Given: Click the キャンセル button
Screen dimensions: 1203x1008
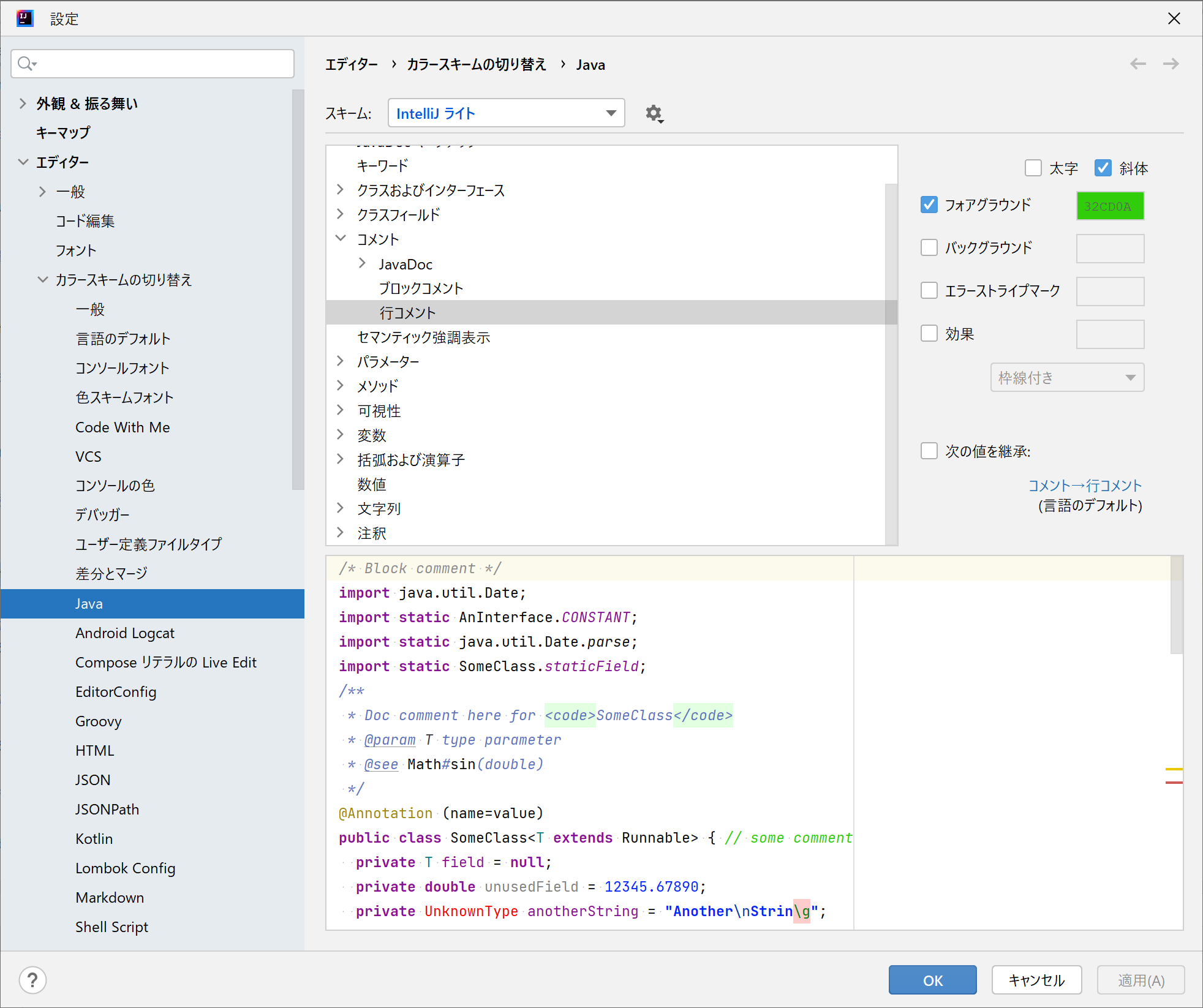Looking at the screenshot, I should pyautogui.click(x=1036, y=980).
